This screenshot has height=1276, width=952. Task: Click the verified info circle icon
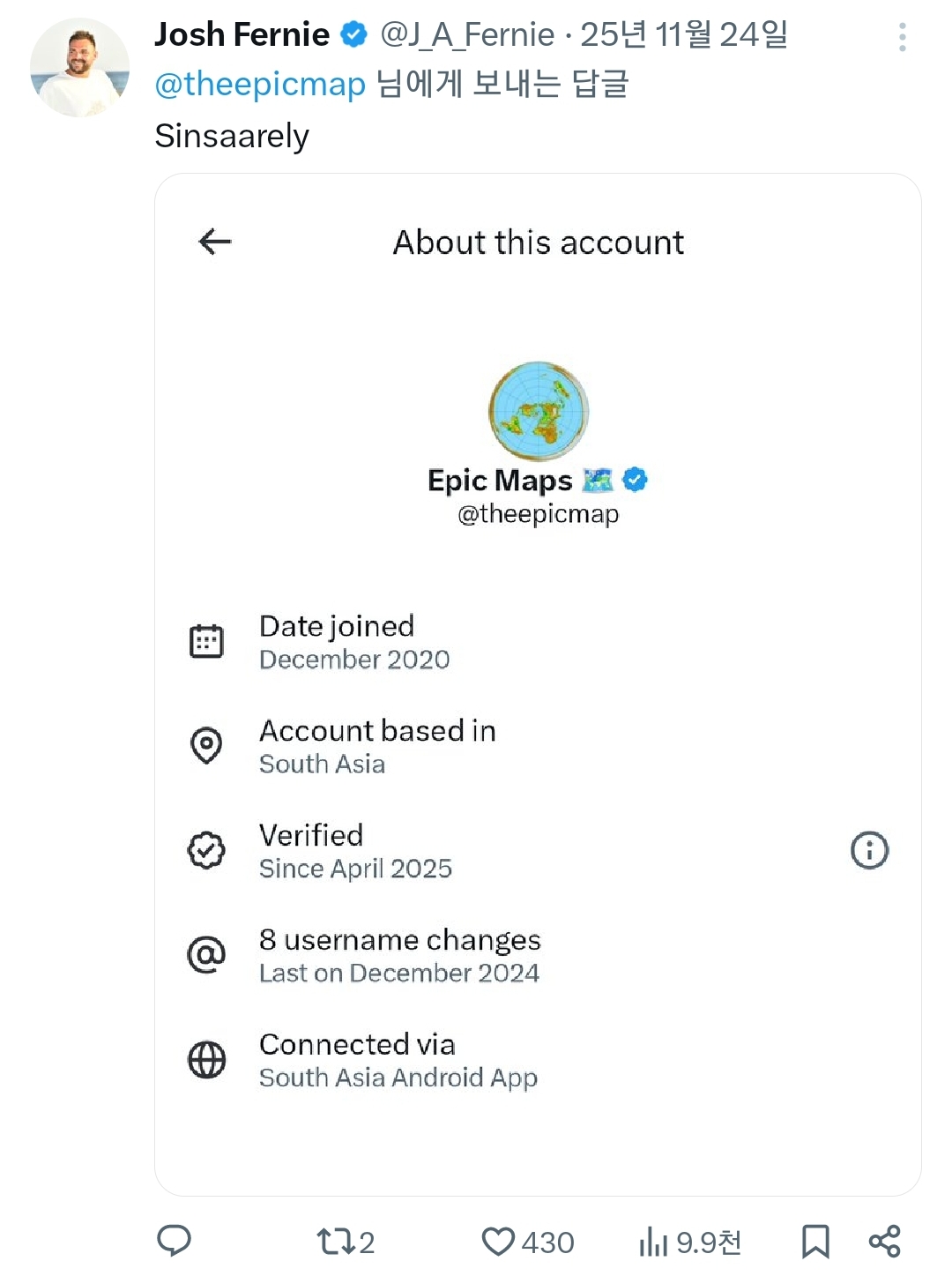point(869,850)
